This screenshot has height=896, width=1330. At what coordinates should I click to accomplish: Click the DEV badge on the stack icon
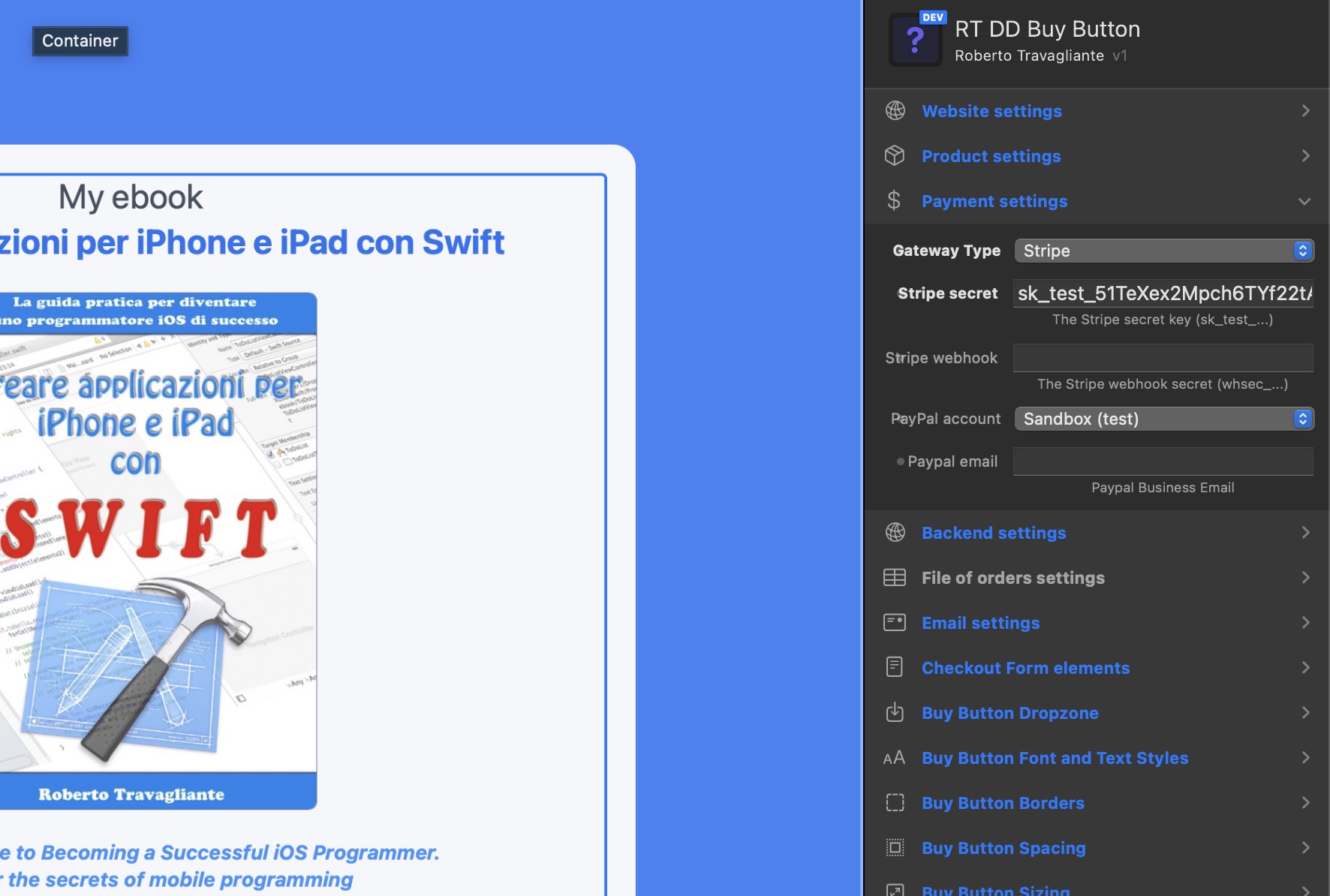click(x=933, y=17)
